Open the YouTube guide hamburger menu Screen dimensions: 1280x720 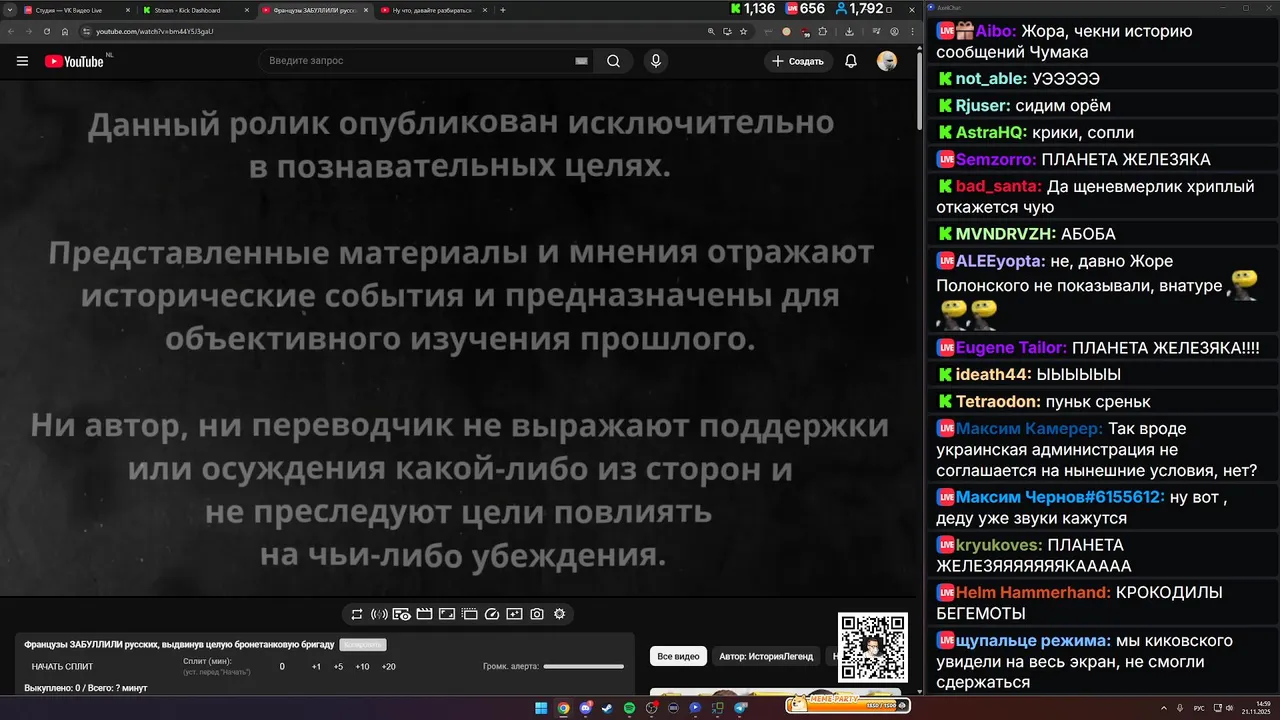point(22,61)
